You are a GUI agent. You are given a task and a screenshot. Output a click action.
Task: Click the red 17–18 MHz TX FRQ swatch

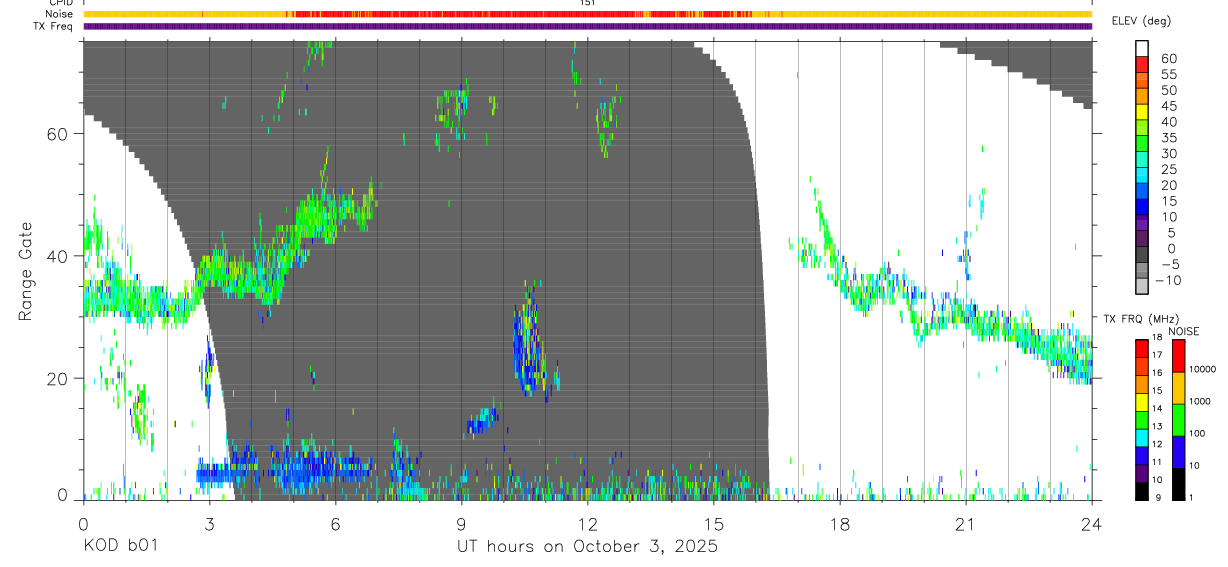1142,347
